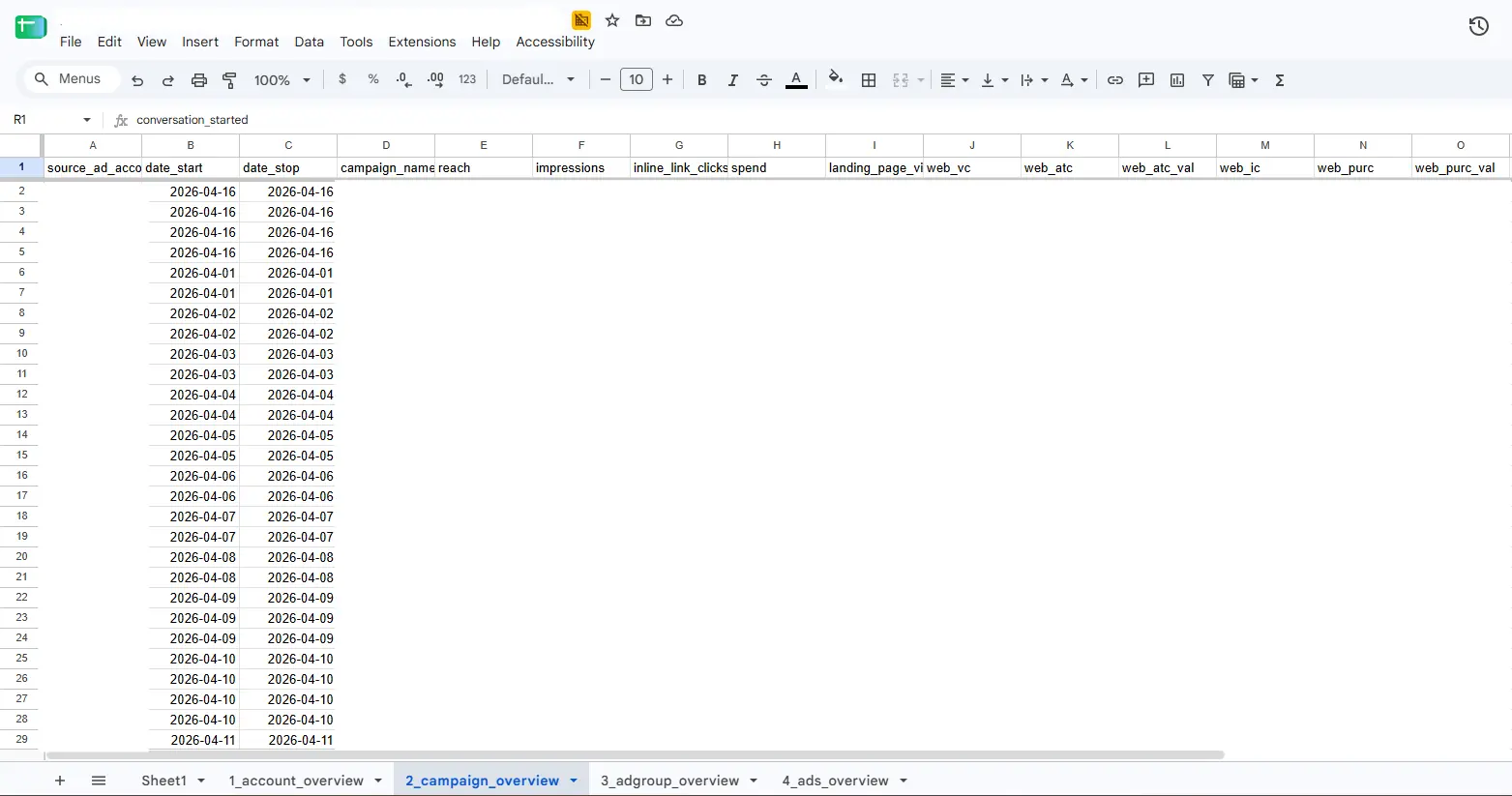Move document with folder icon
The width and height of the screenshot is (1512, 796).
click(x=643, y=20)
